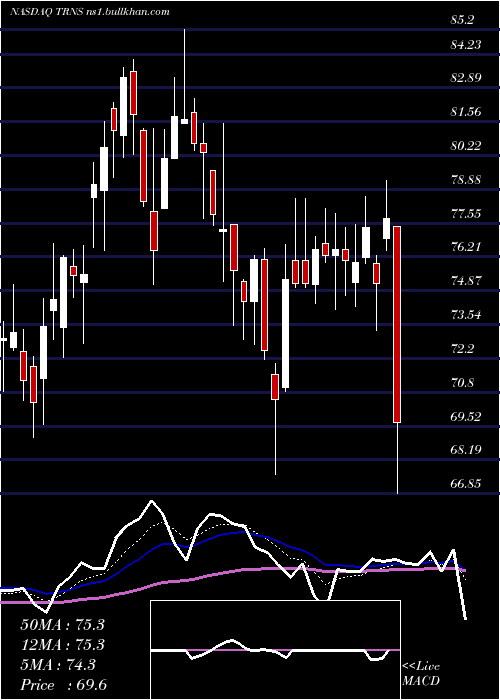Click the 69.52 price axis label
The image size is (500, 700).
point(466,417)
